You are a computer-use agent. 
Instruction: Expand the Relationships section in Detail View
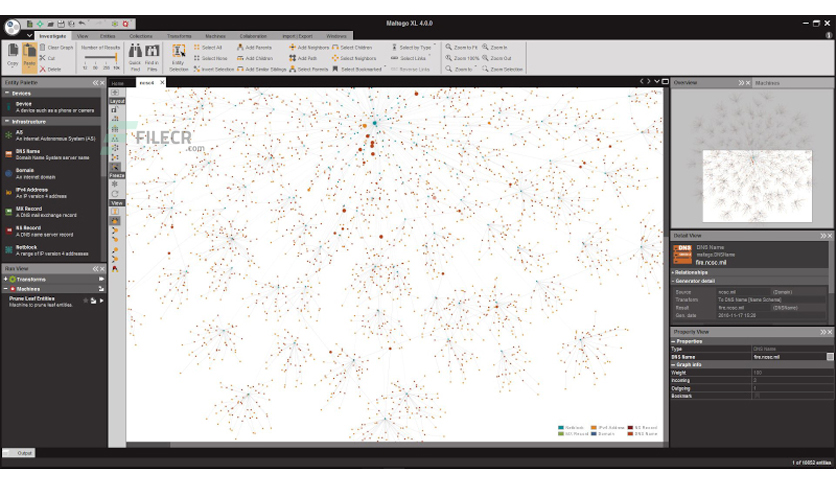point(673,272)
